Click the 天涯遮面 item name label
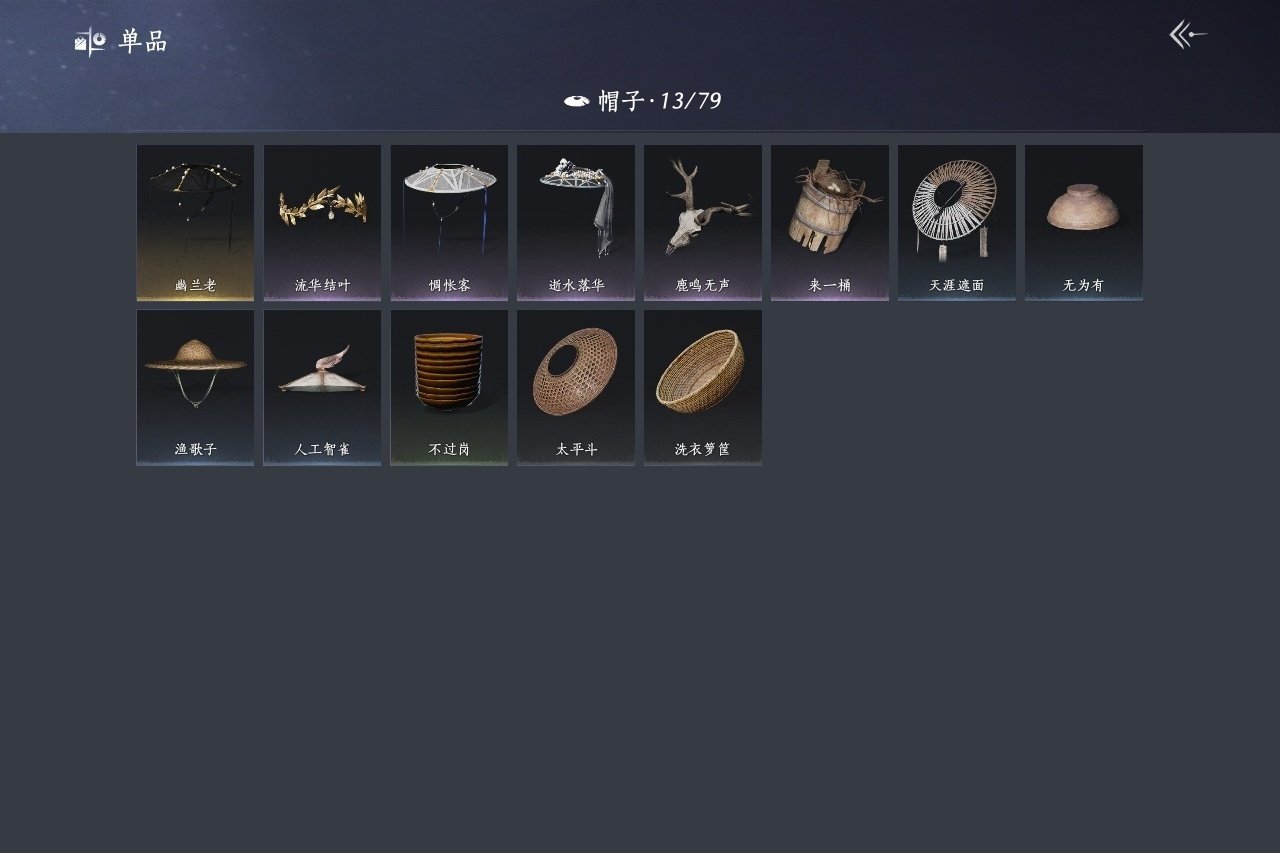Screen dimensions: 1280x853 click(957, 285)
